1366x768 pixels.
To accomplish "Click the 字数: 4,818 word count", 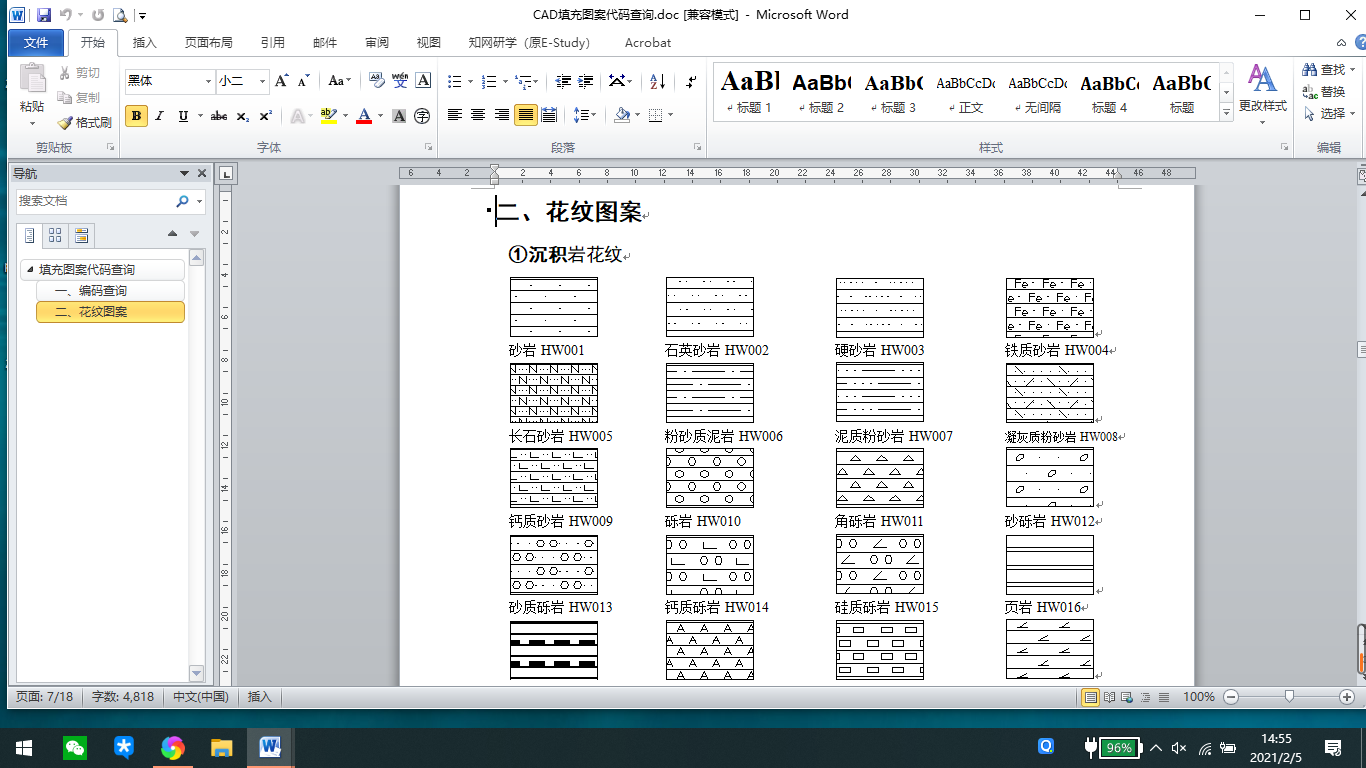I will click(123, 696).
